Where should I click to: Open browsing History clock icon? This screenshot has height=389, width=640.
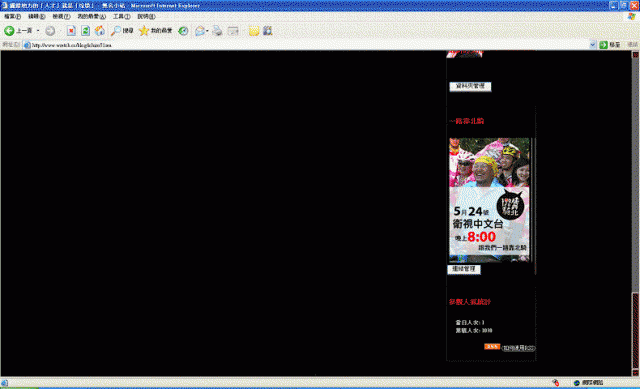tap(183, 31)
